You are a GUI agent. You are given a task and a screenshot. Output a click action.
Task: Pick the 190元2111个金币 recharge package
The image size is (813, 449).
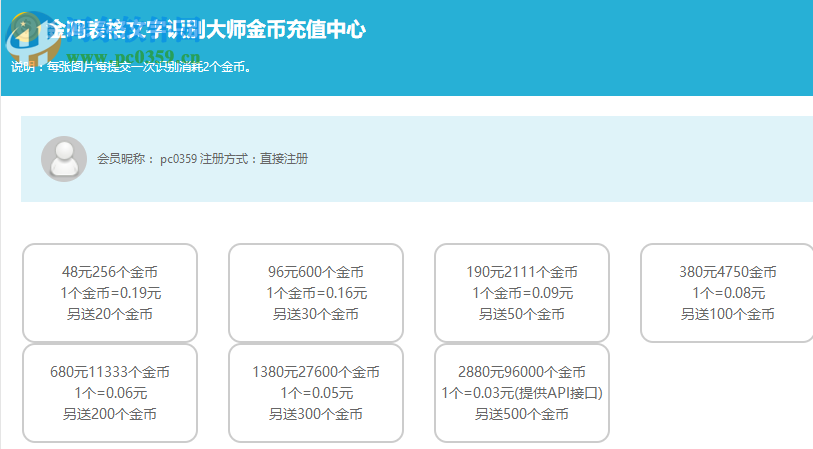[x=522, y=293]
